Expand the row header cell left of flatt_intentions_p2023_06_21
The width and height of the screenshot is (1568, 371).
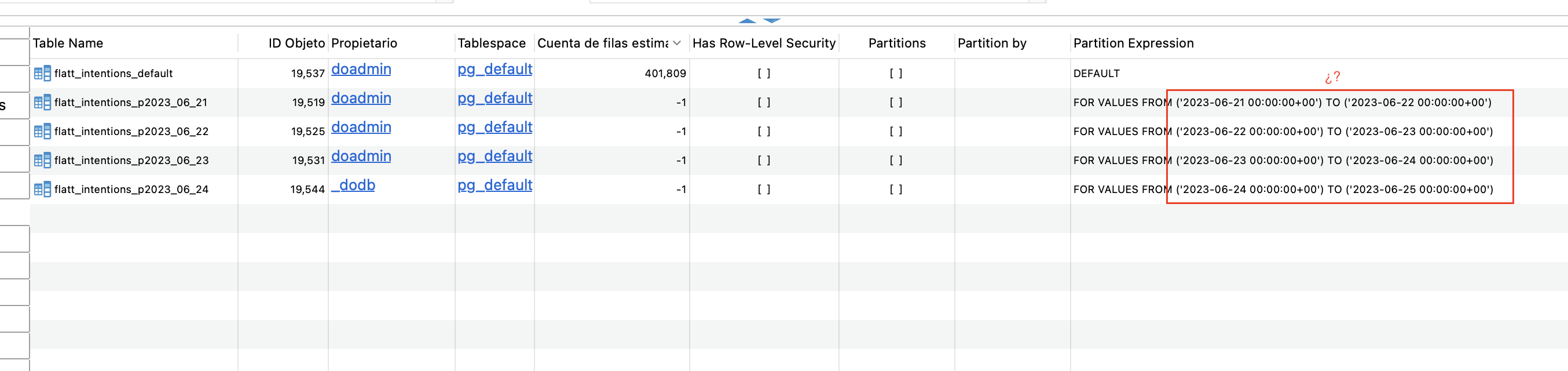[x=13, y=105]
